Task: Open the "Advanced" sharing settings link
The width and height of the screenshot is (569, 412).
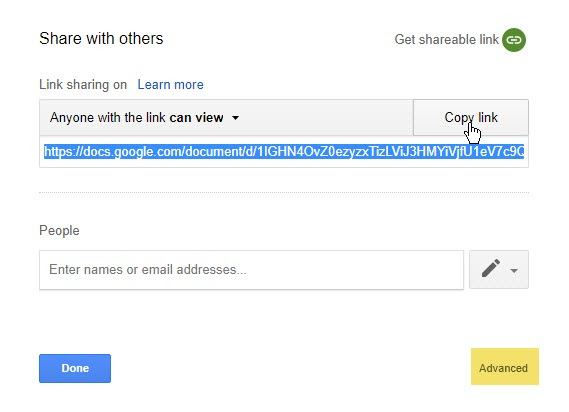Action: click(504, 367)
